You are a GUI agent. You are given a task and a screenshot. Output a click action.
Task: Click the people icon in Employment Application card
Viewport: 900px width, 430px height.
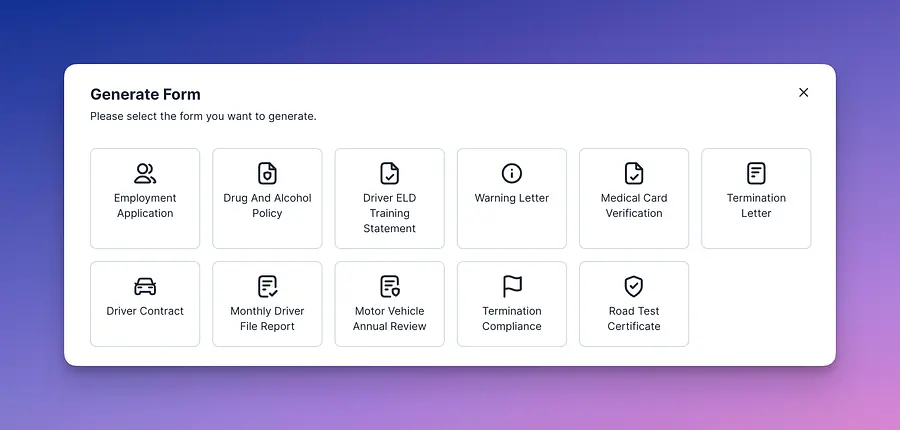[x=145, y=173]
